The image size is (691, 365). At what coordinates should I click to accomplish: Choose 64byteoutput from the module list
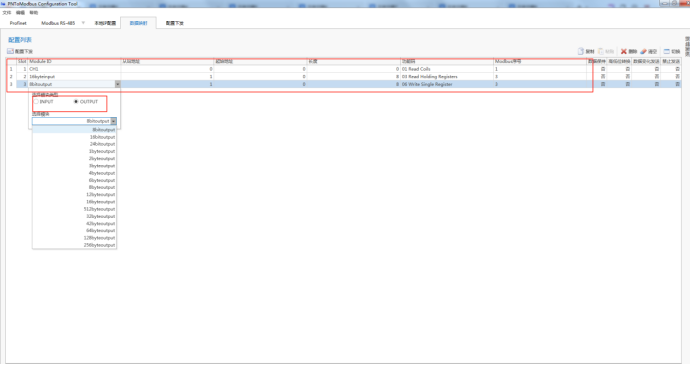tap(74, 231)
